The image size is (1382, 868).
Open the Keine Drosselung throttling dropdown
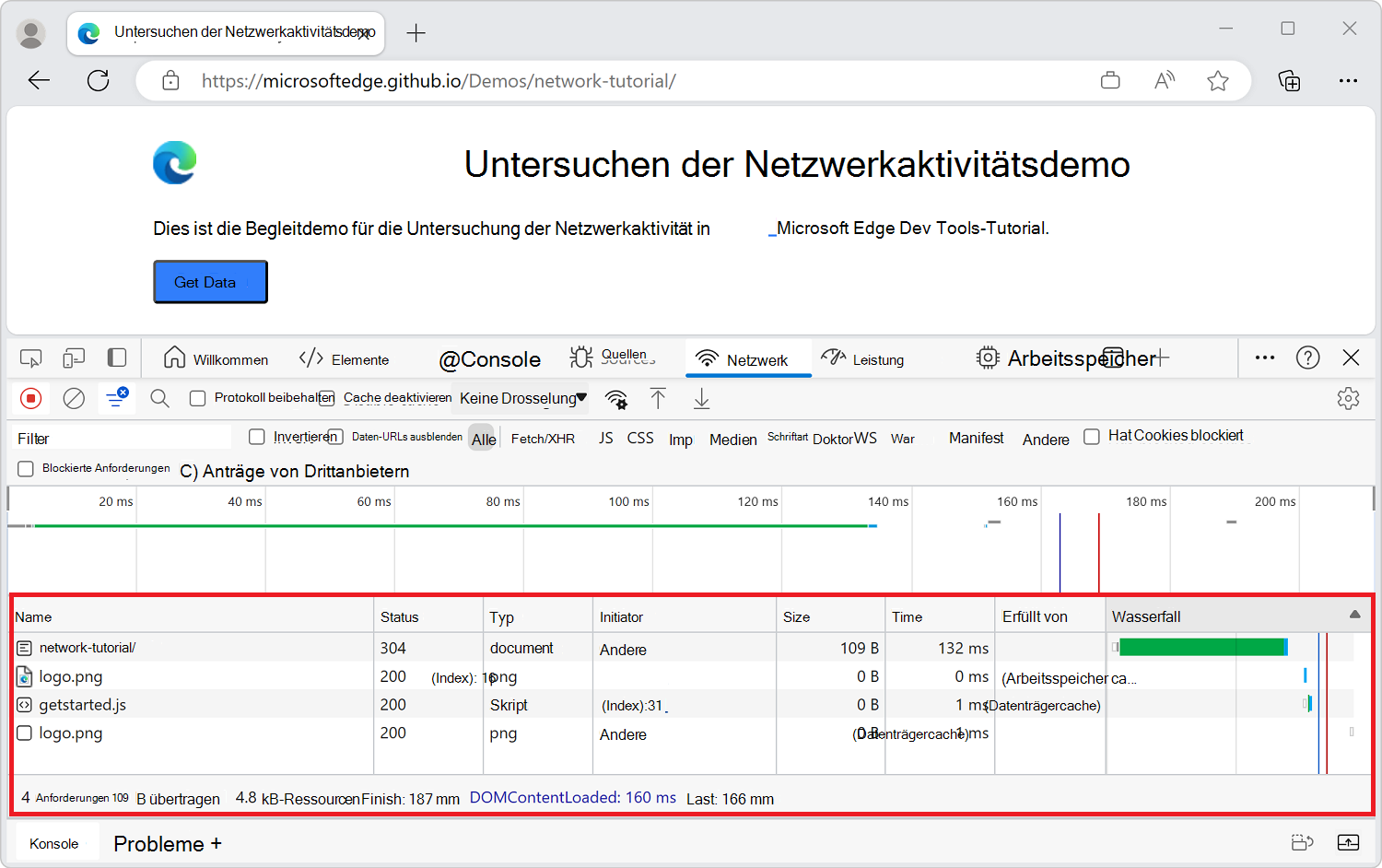coord(521,398)
